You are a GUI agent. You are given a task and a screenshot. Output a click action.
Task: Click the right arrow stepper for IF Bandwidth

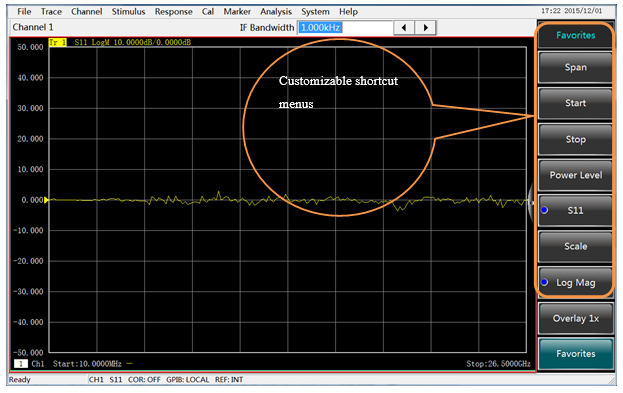426,28
